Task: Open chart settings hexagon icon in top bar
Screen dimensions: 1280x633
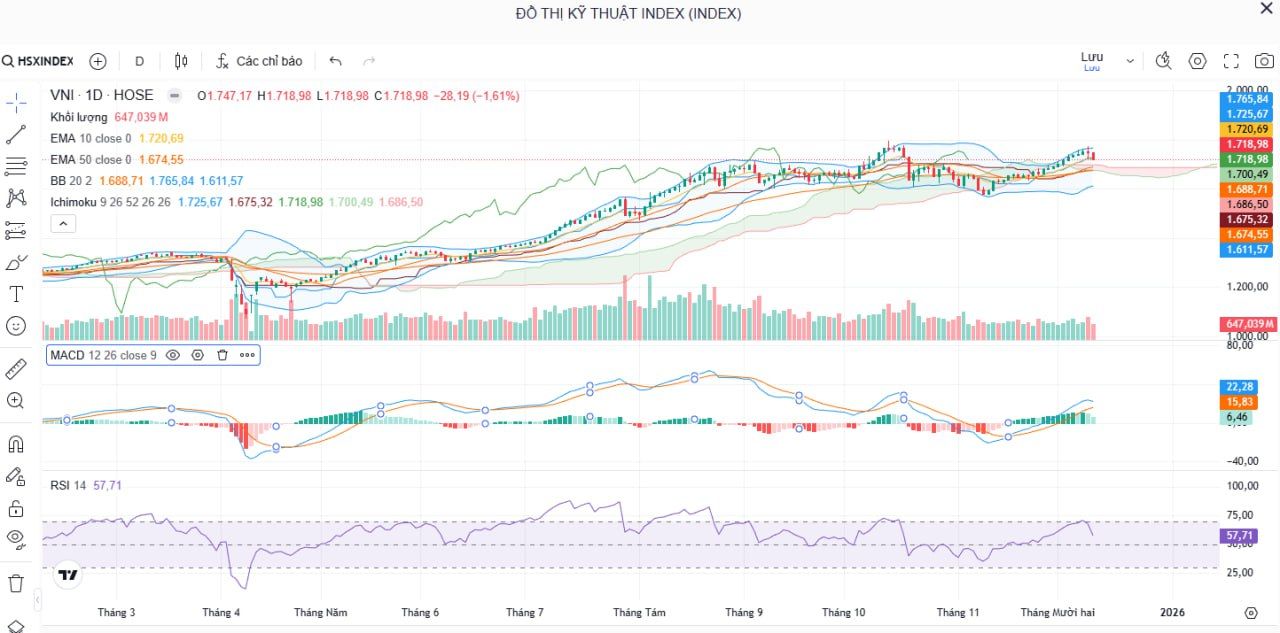Action: [1197, 61]
